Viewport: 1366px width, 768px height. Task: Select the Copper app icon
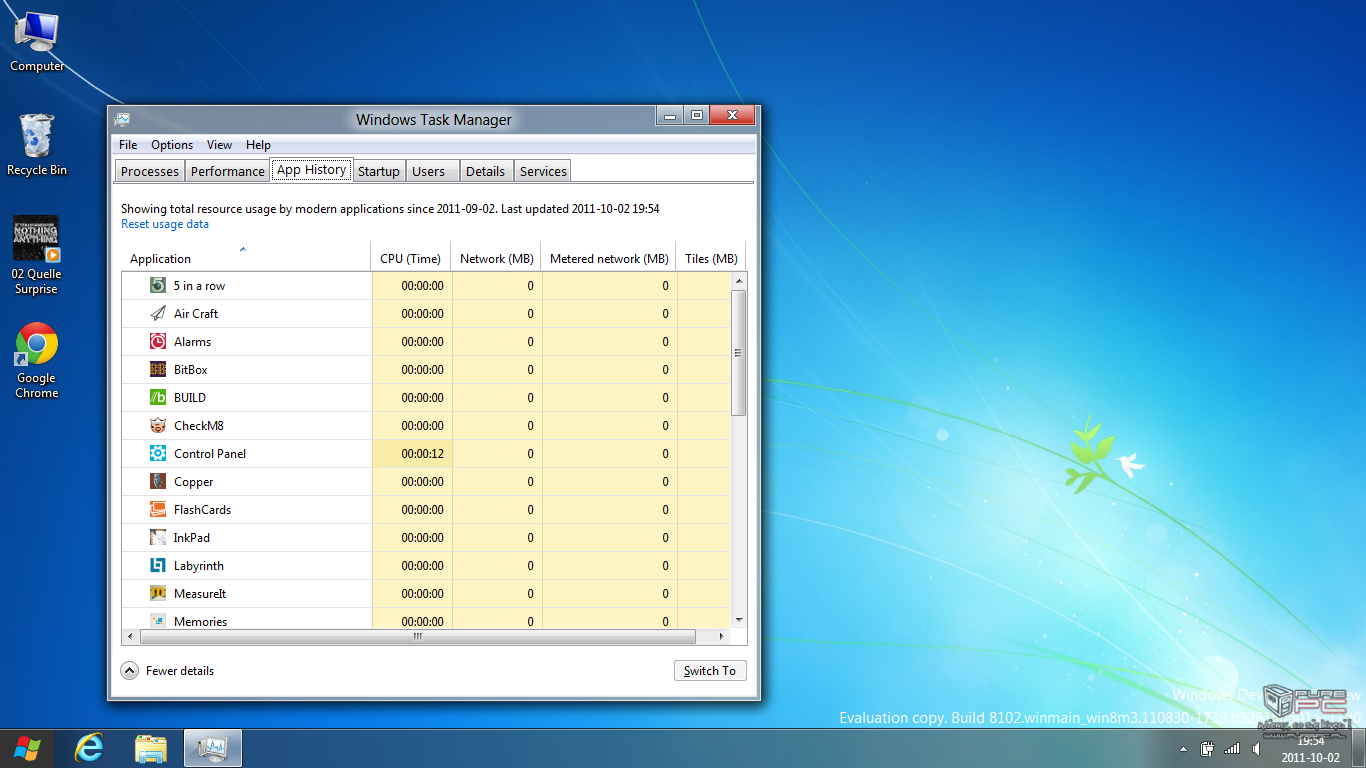point(157,481)
